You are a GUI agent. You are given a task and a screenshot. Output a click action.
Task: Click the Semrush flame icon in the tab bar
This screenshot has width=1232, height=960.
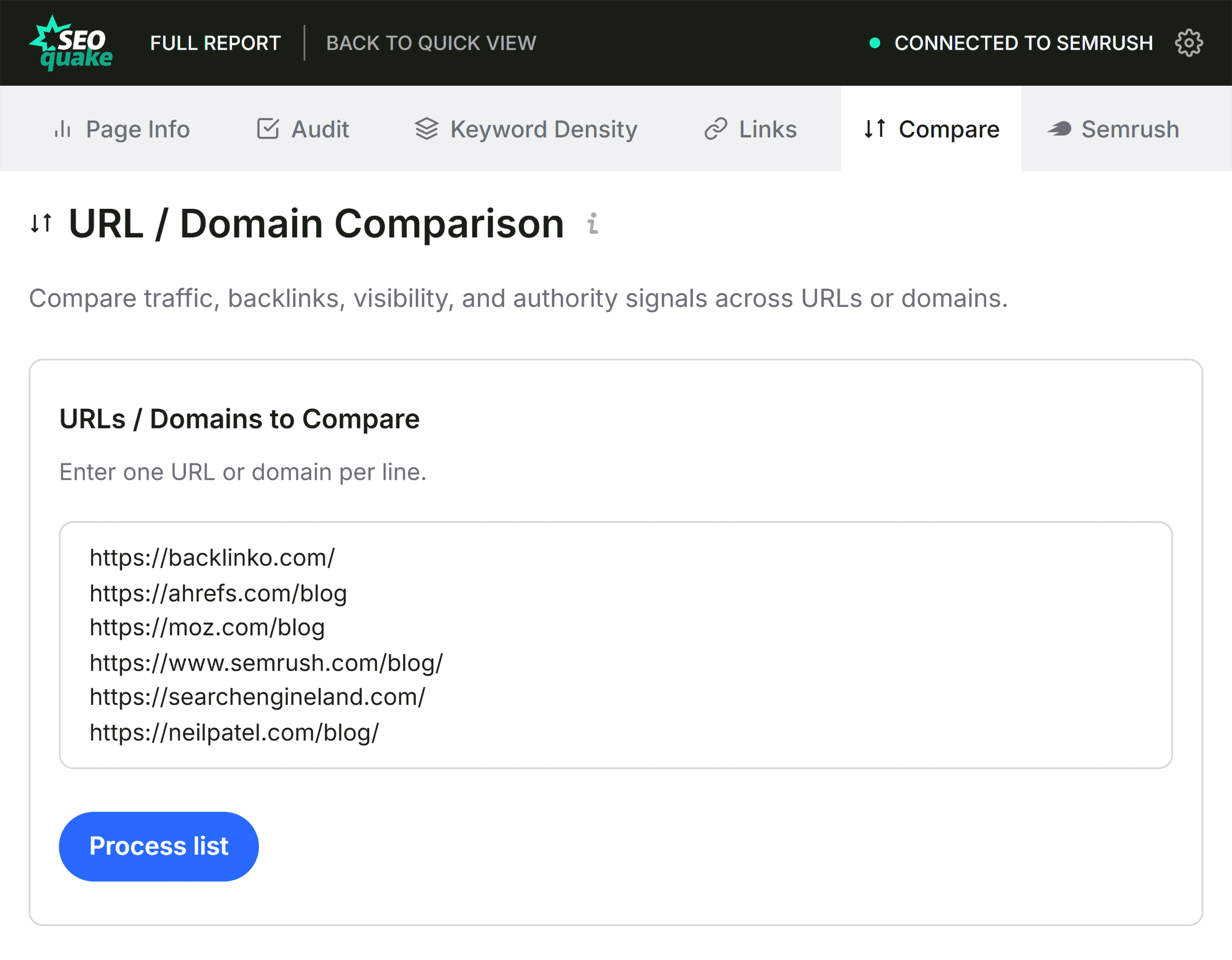pos(1059,129)
